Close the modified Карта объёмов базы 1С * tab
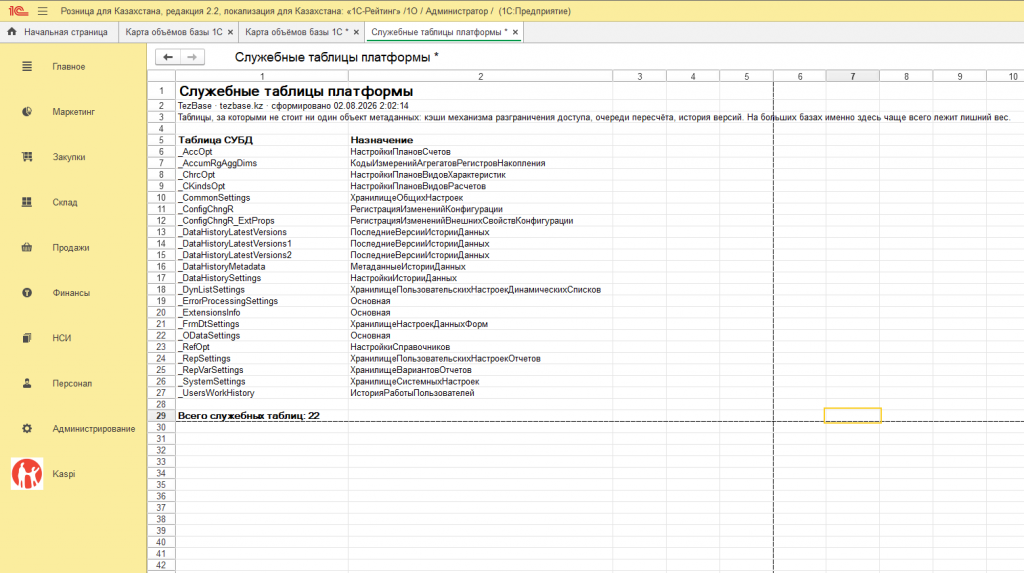The image size is (1024, 573). pos(356,32)
